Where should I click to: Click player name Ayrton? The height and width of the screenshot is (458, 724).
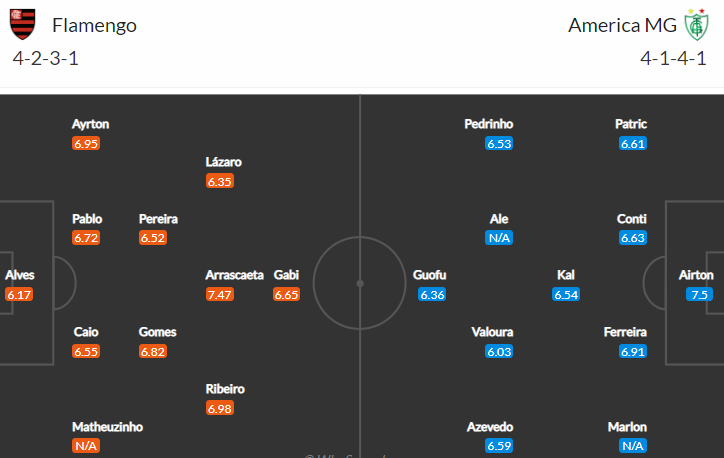coord(90,124)
